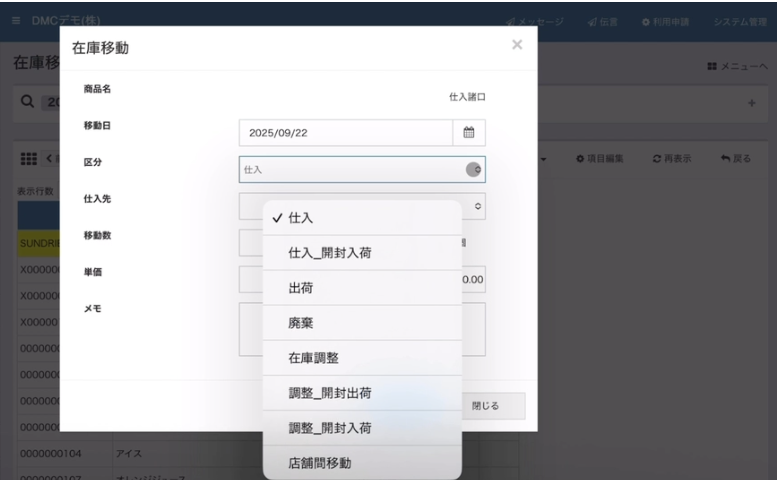Close the 在庫移動 dialog with X
This screenshot has width=777, height=480.
coord(517,45)
